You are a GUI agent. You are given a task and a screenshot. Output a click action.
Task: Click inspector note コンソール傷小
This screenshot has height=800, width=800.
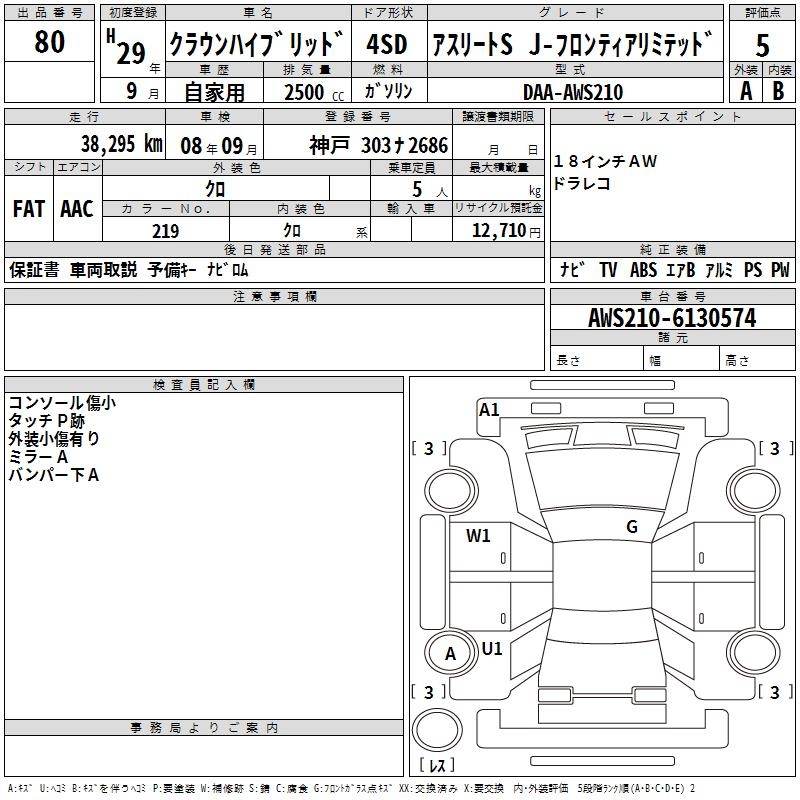point(62,403)
